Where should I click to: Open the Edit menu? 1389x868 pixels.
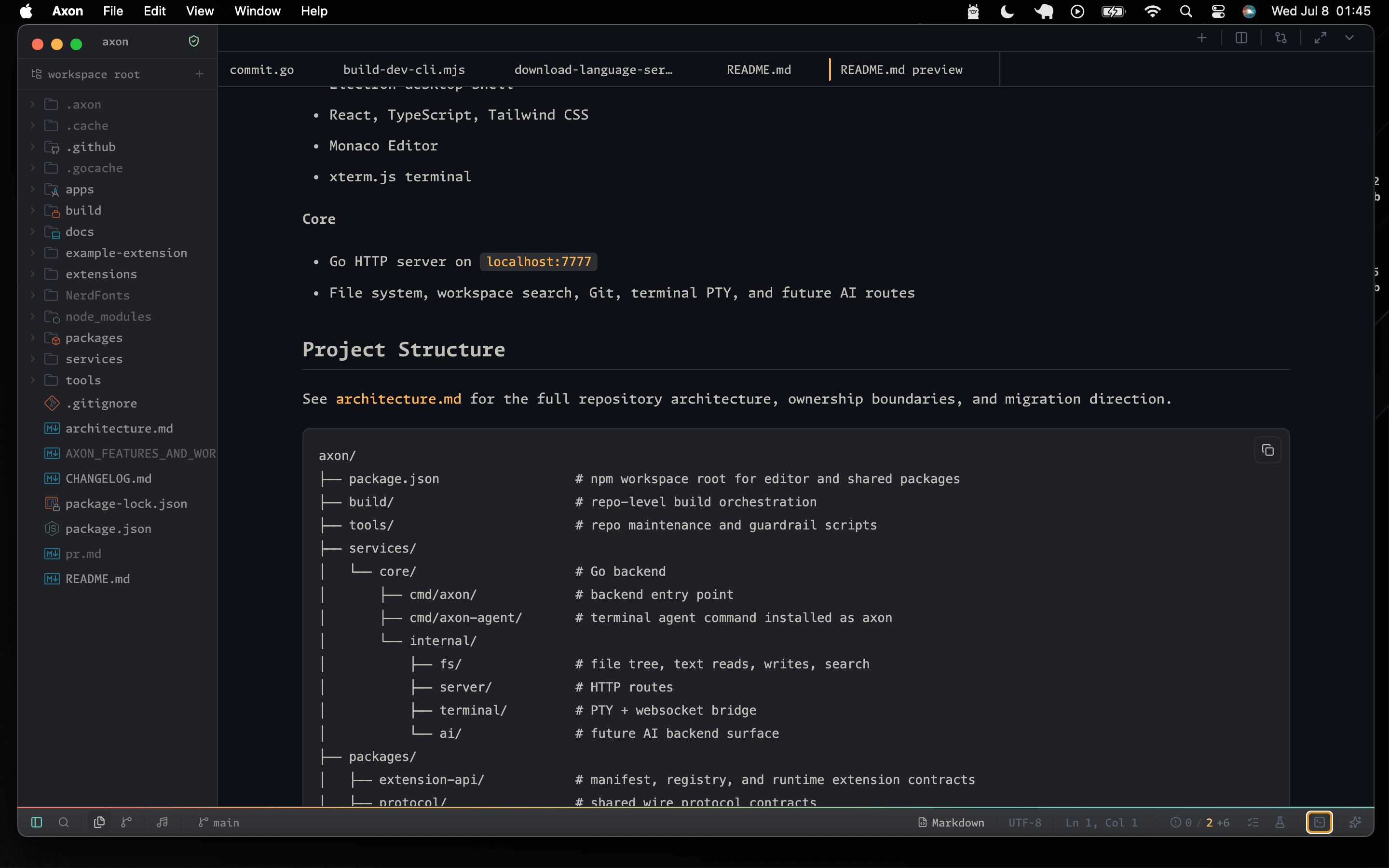tap(154, 11)
